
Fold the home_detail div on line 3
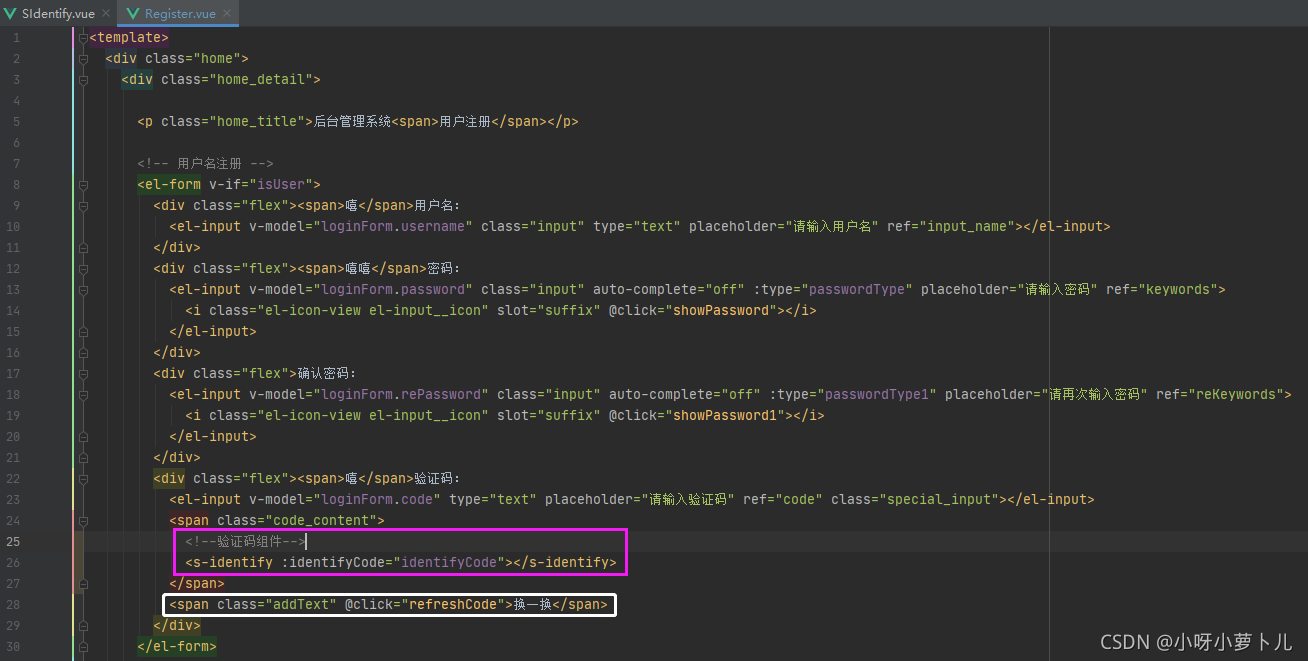(x=83, y=80)
